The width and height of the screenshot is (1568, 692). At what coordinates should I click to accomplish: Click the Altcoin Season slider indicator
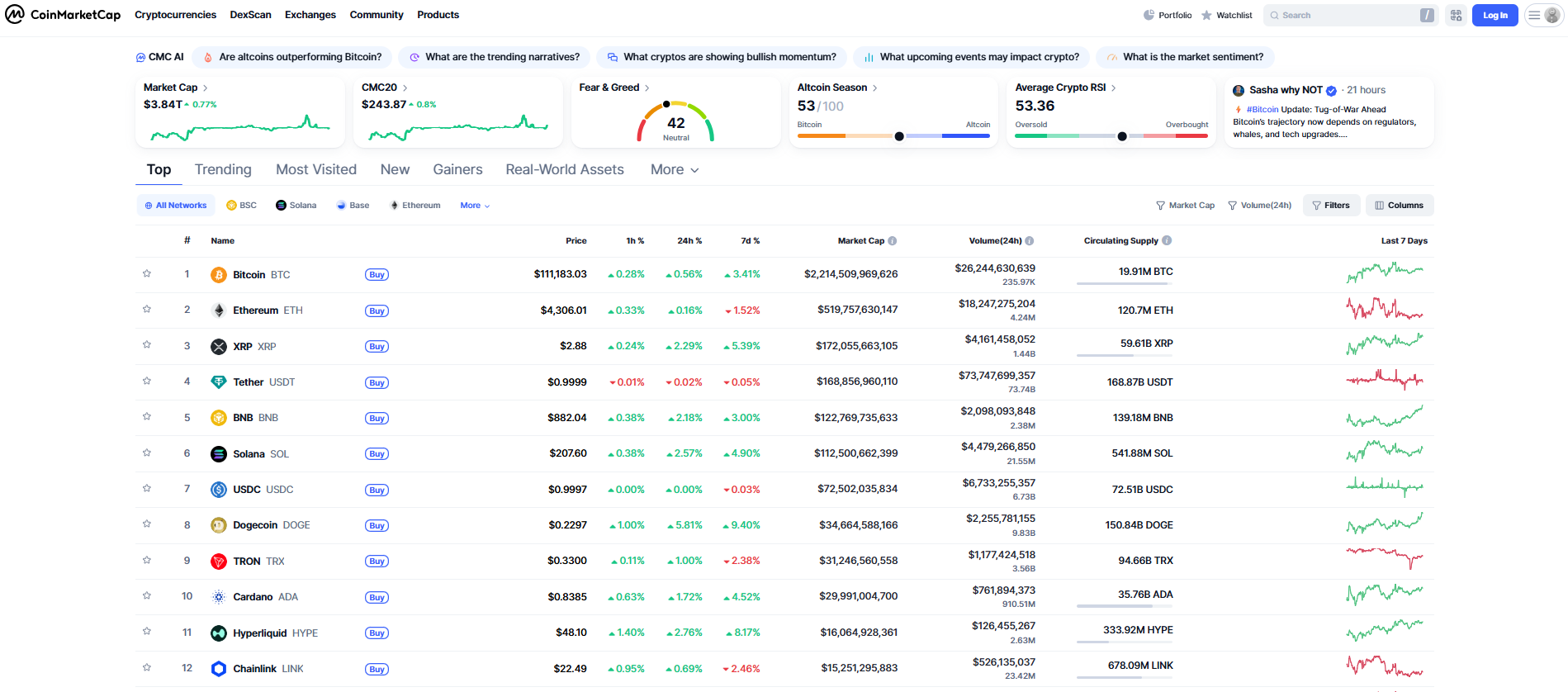(x=899, y=136)
